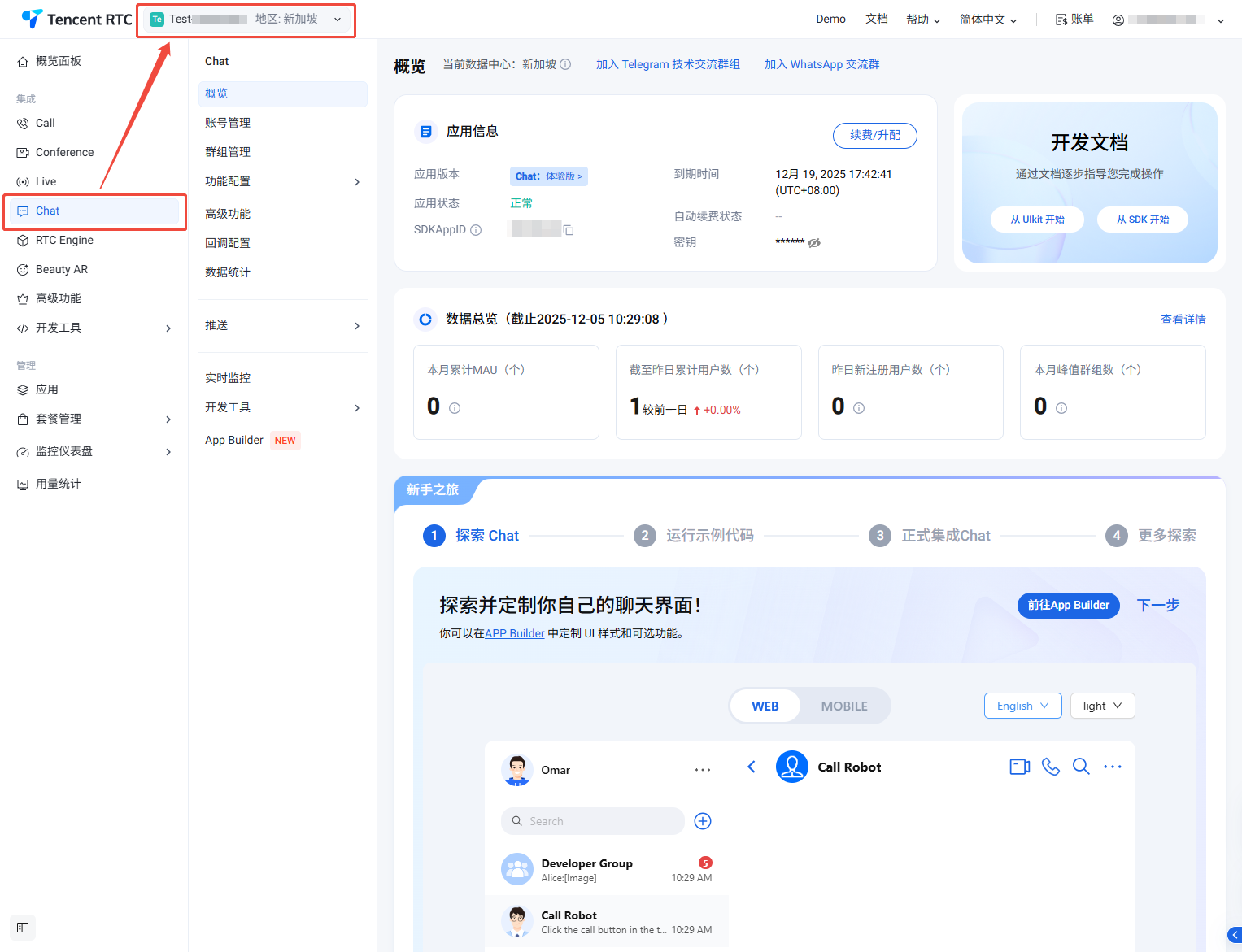The width and height of the screenshot is (1242, 952).
Task: Click the blue floating arrow at bottom right
Action: (x=1235, y=935)
